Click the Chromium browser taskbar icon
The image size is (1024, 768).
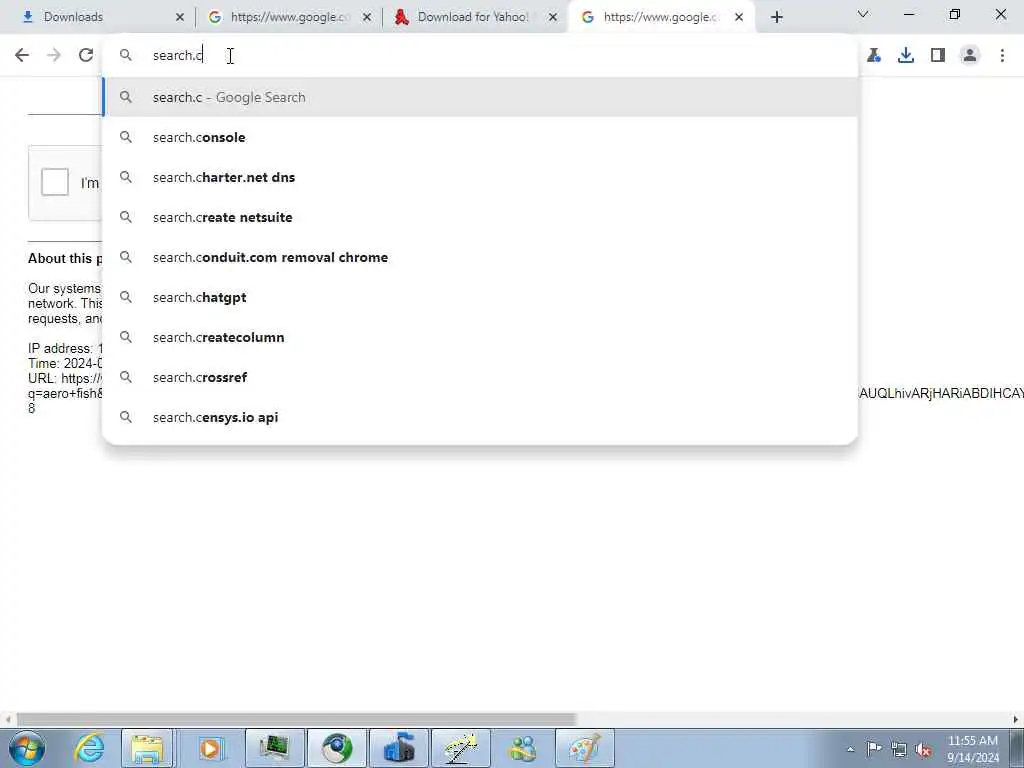[337, 748]
